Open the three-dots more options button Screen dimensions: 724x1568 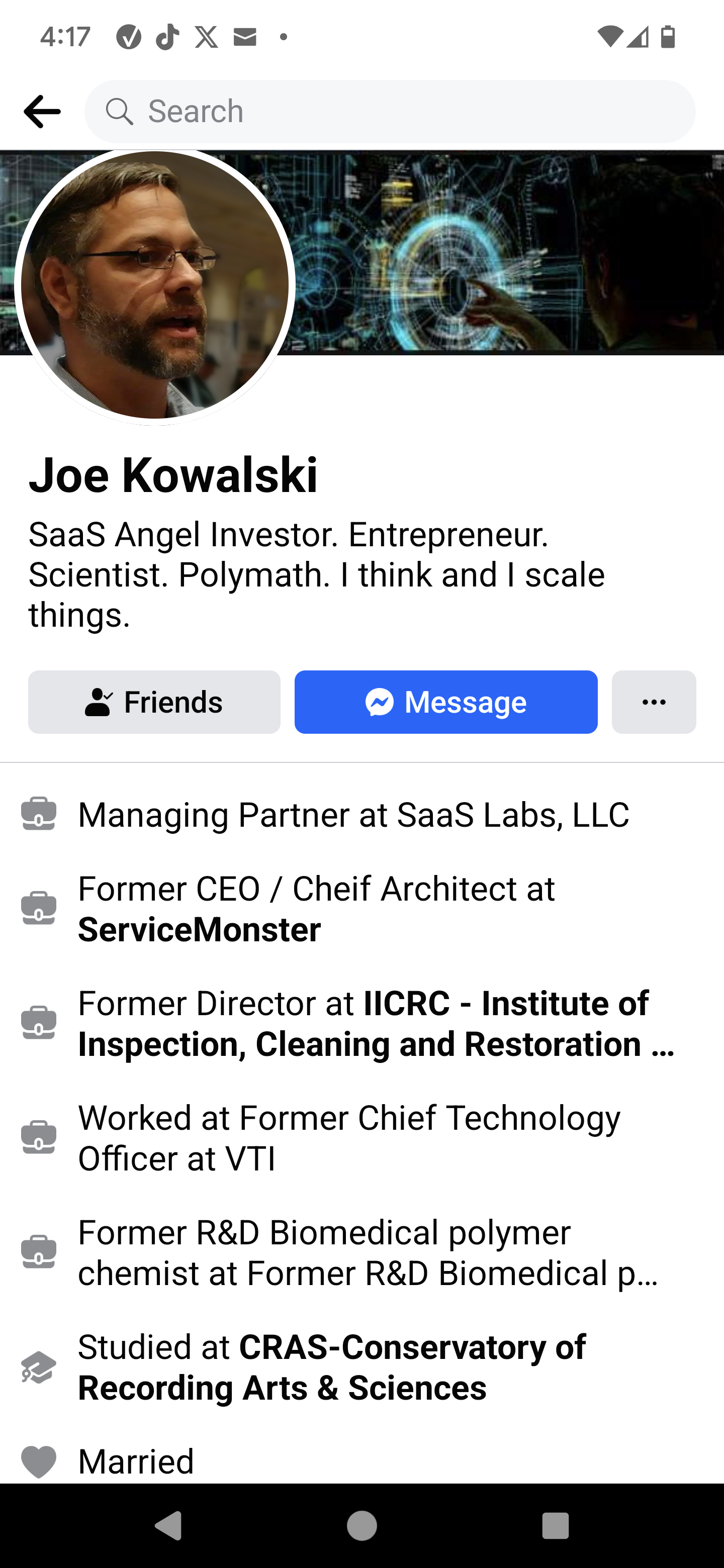[x=654, y=702]
